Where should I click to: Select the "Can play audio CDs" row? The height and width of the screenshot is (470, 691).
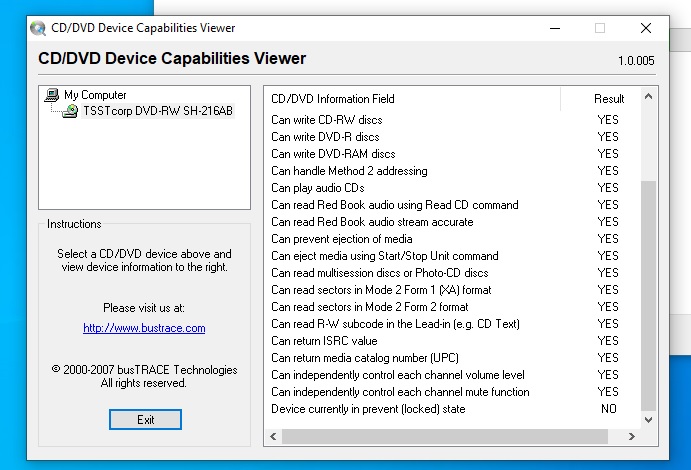pos(318,188)
